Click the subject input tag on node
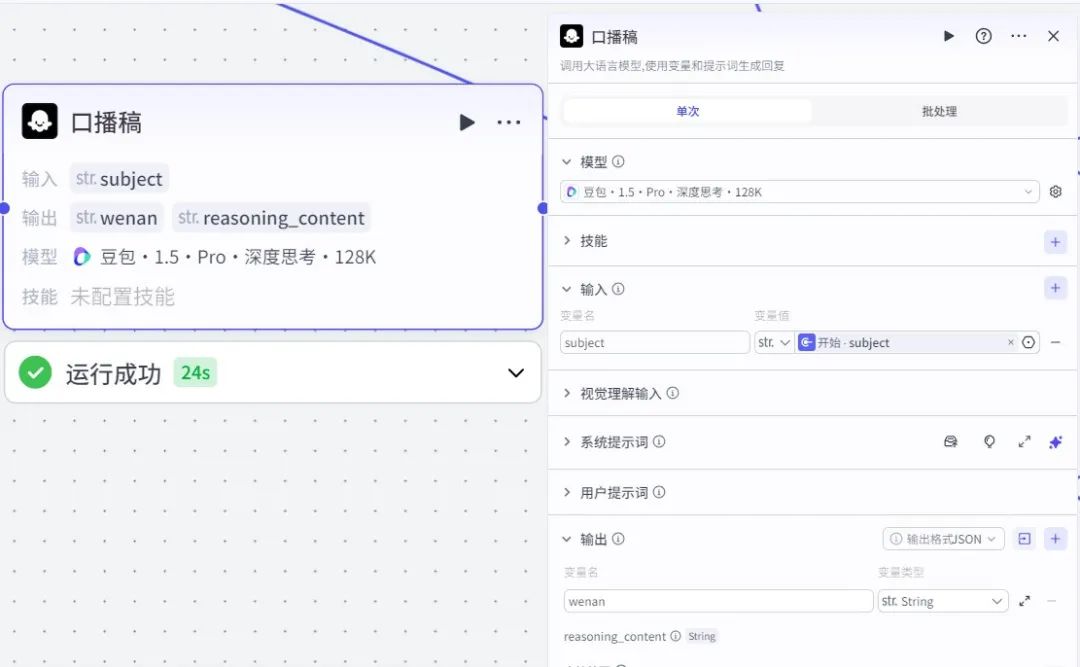Viewport: 1080px width, 667px height. tap(119, 178)
